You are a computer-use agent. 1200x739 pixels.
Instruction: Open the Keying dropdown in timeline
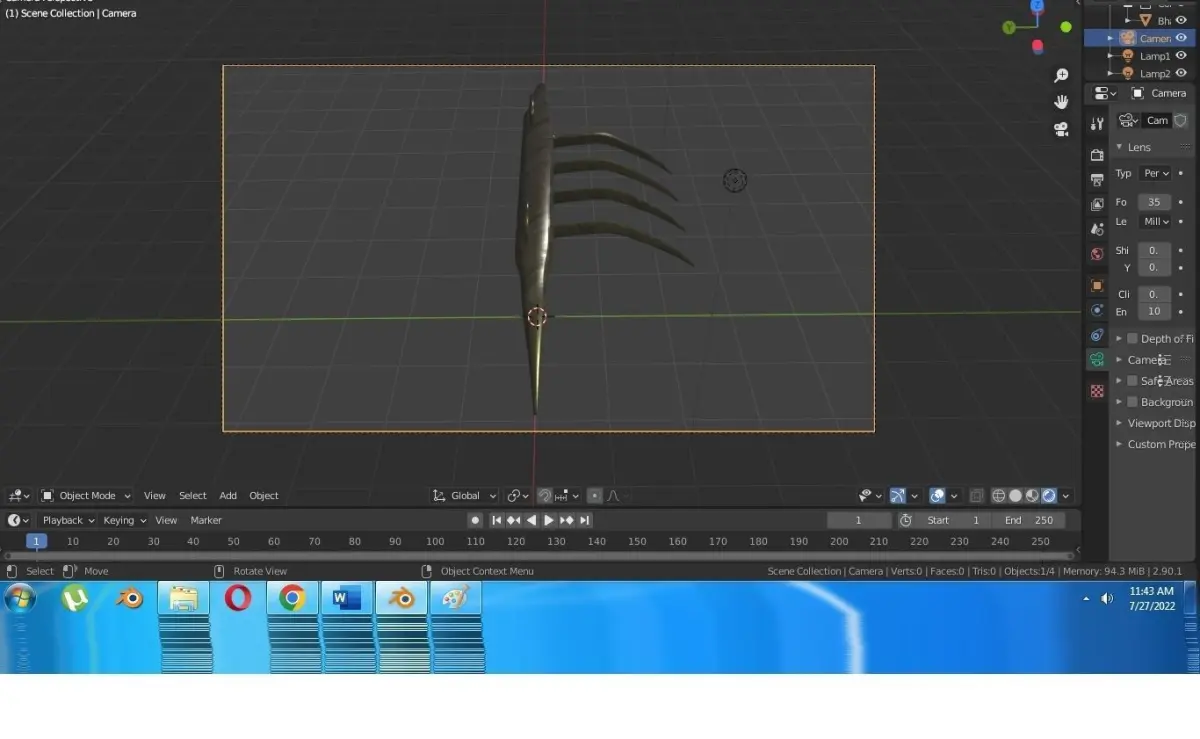[124, 520]
